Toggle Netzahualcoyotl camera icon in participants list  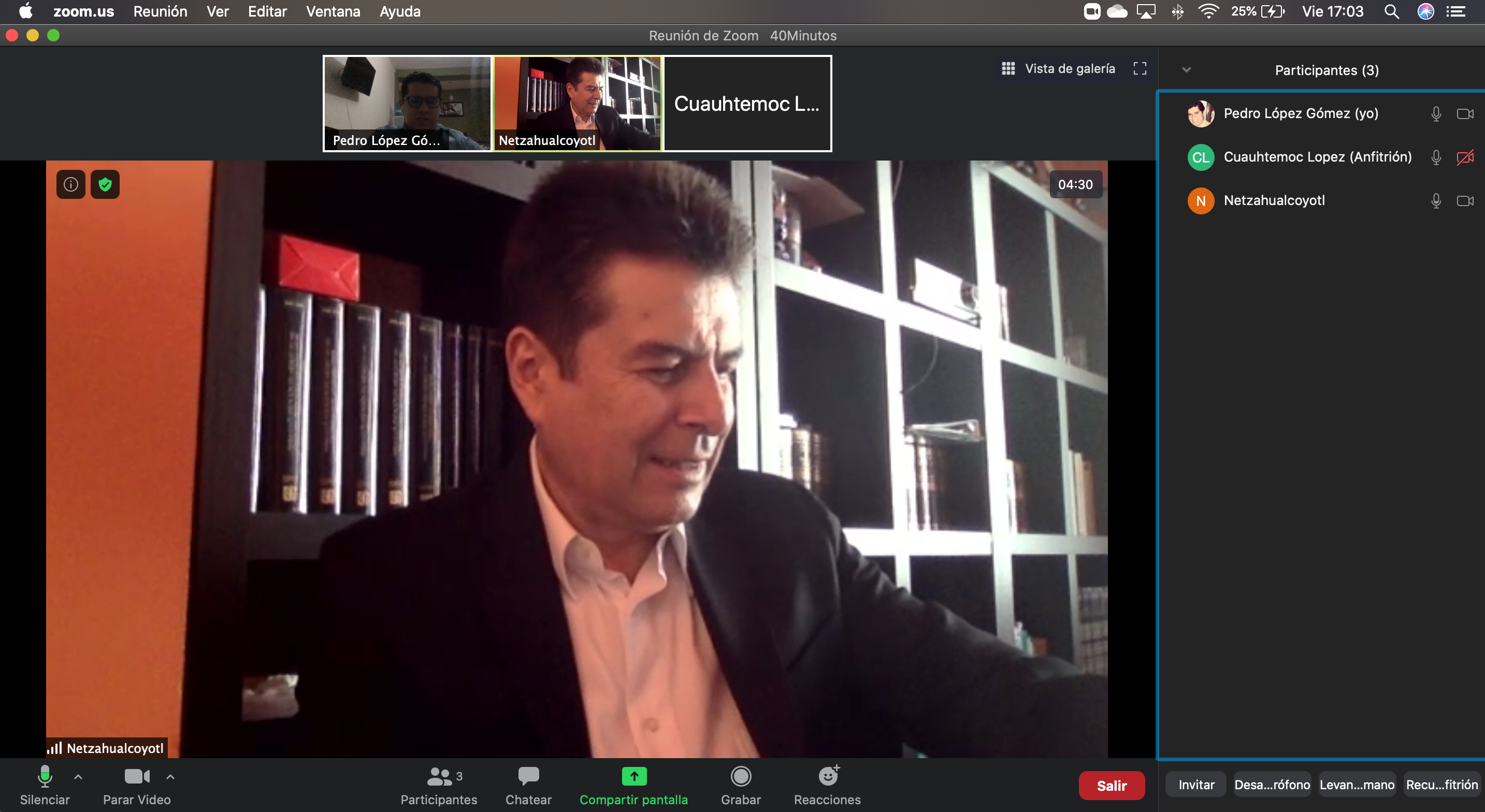1465,200
